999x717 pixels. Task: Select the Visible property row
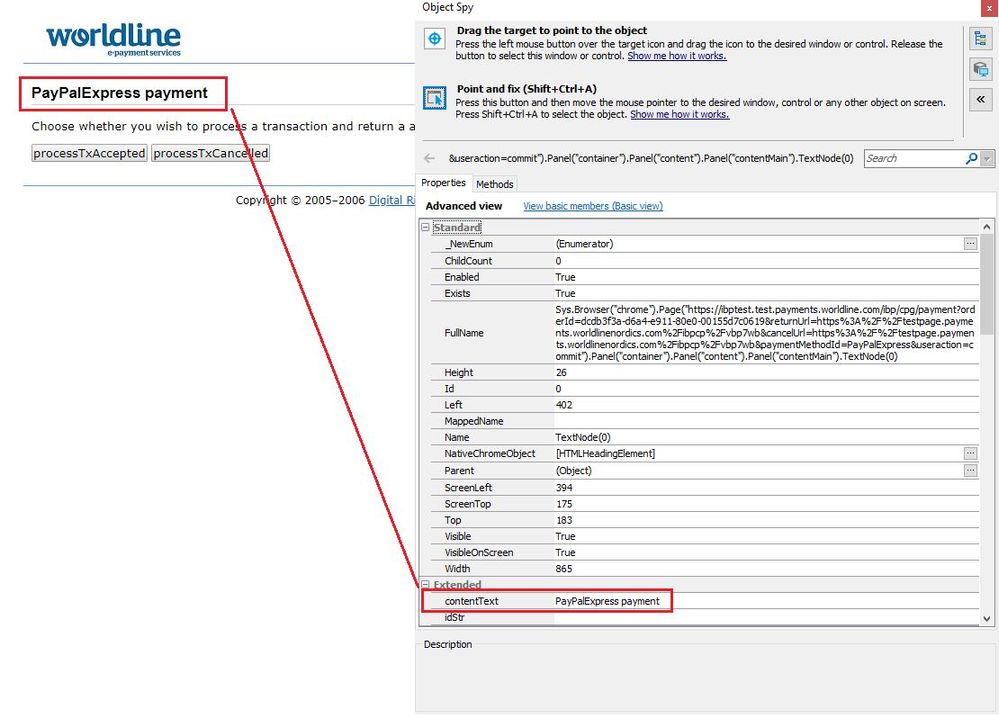(x=704, y=536)
